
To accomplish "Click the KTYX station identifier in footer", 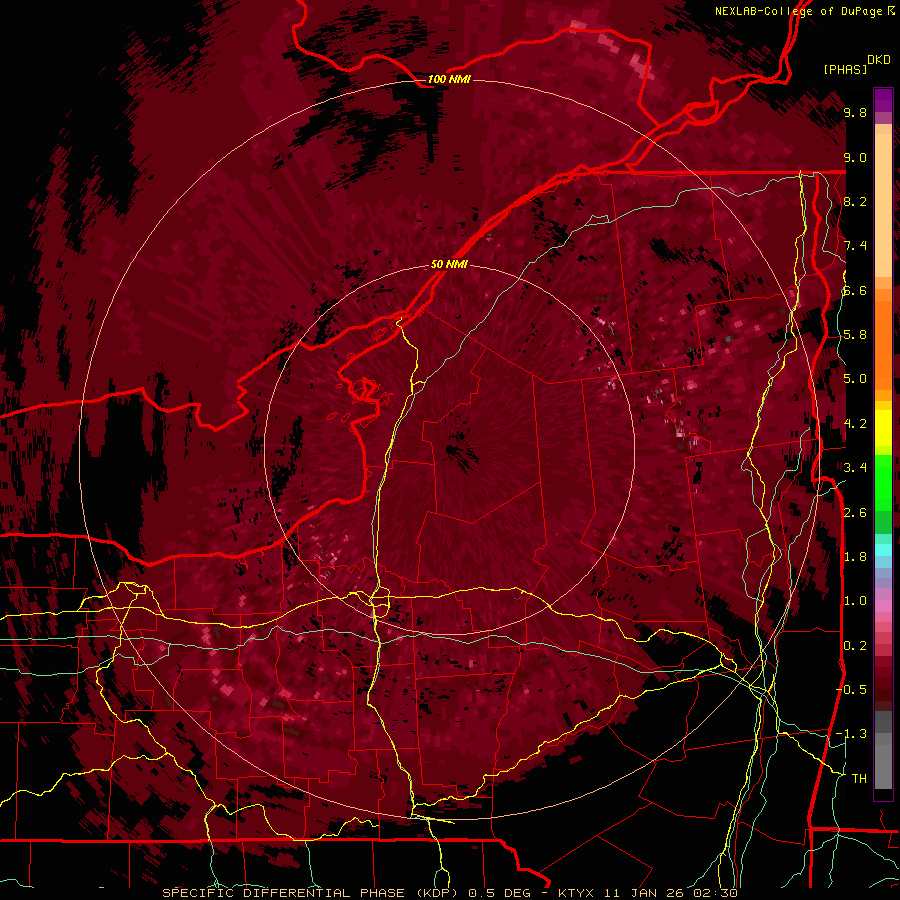I will pyautogui.click(x=577, y=893).
